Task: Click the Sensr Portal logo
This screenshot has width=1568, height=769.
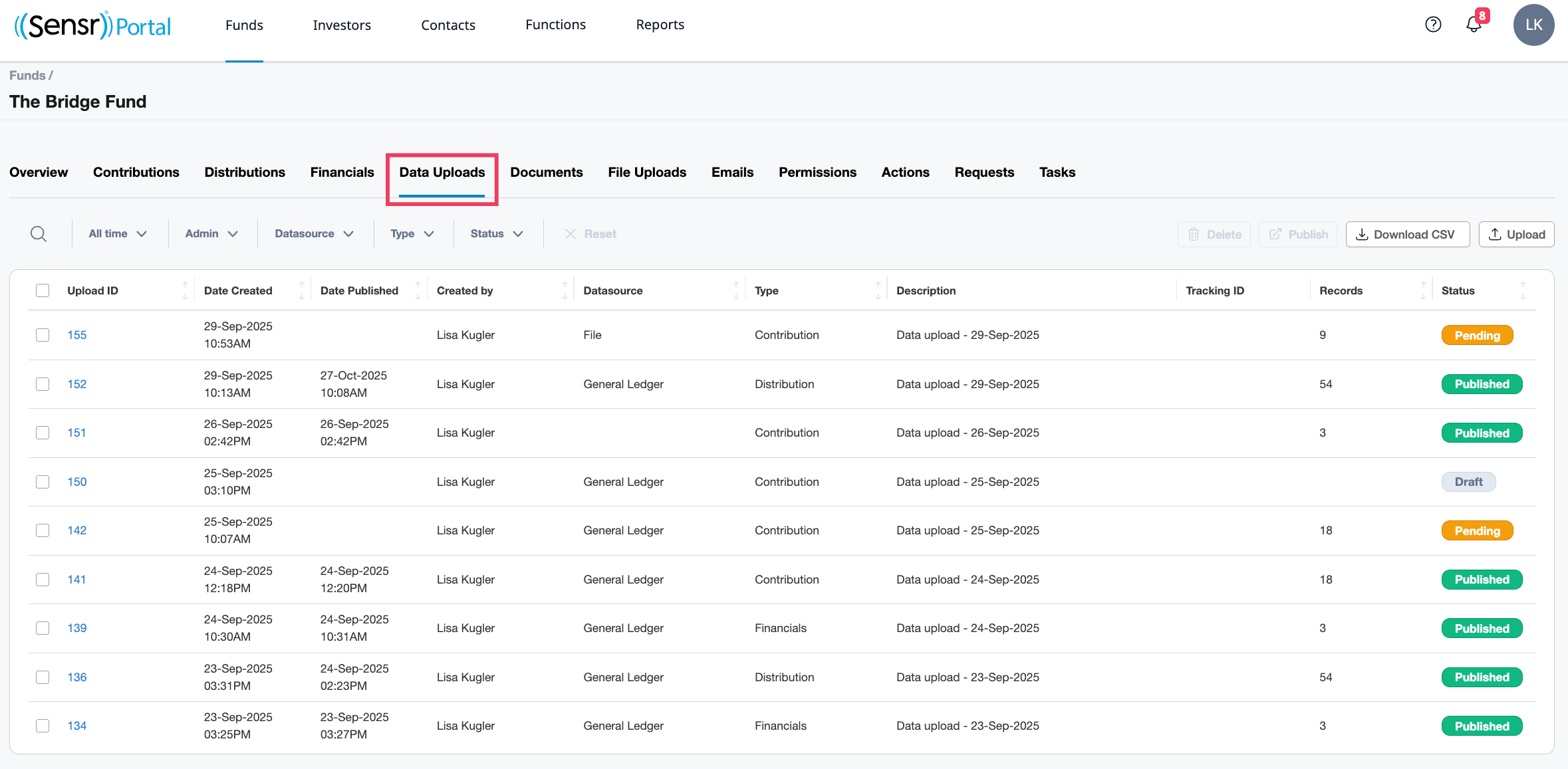Action: pyautogui.click(x=93, y=25)
